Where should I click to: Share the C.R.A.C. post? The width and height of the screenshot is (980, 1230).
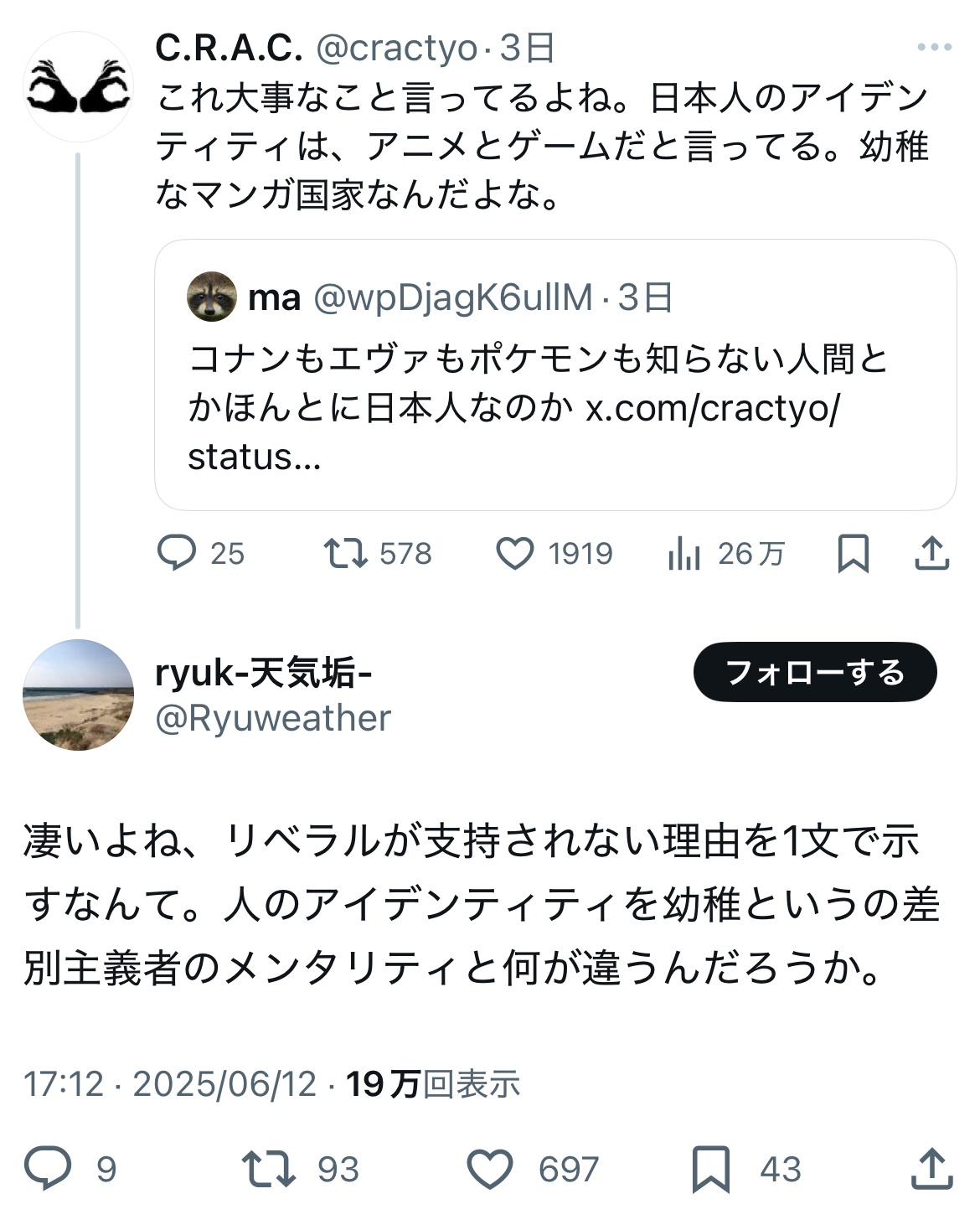pyautogui.click(x=931, y=553)
